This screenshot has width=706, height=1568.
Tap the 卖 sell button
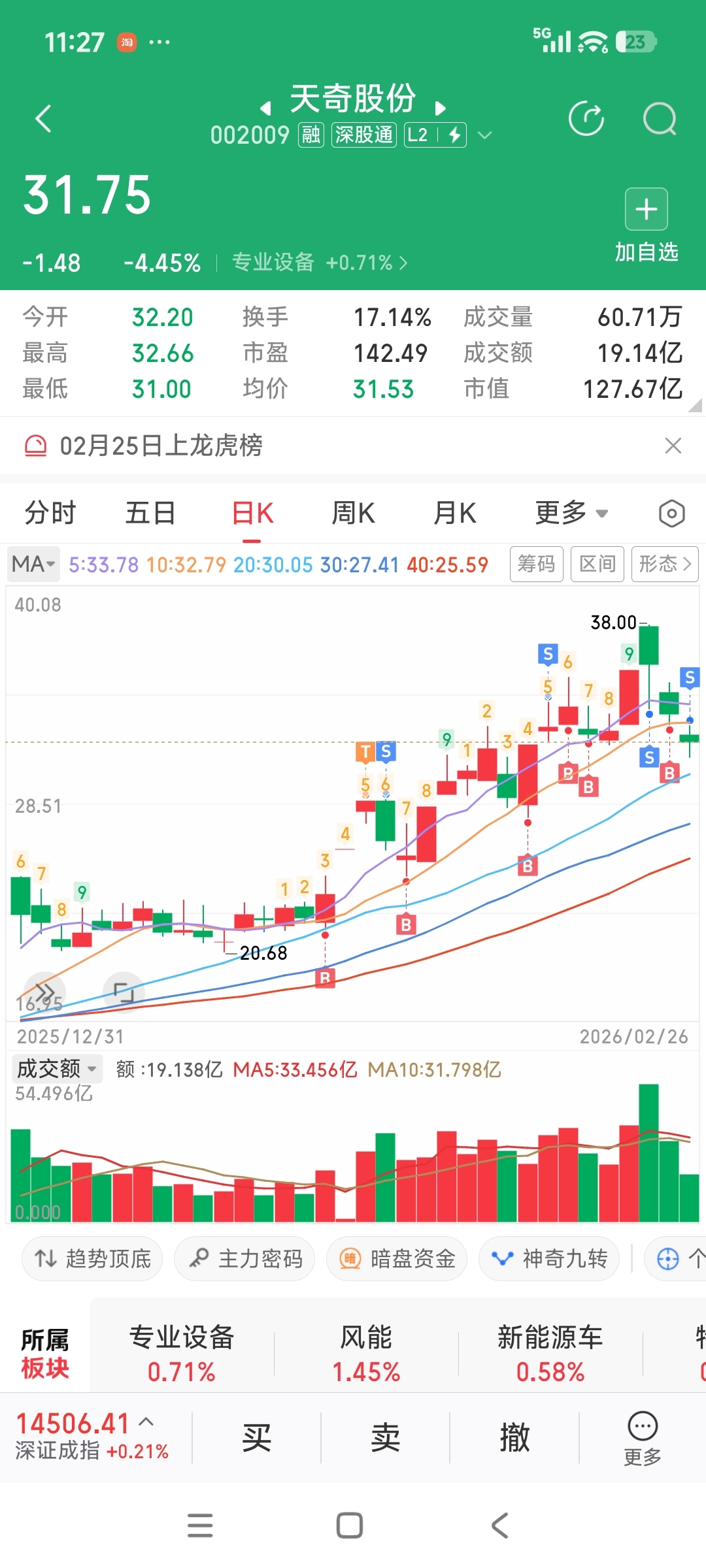click(386, 1437)
